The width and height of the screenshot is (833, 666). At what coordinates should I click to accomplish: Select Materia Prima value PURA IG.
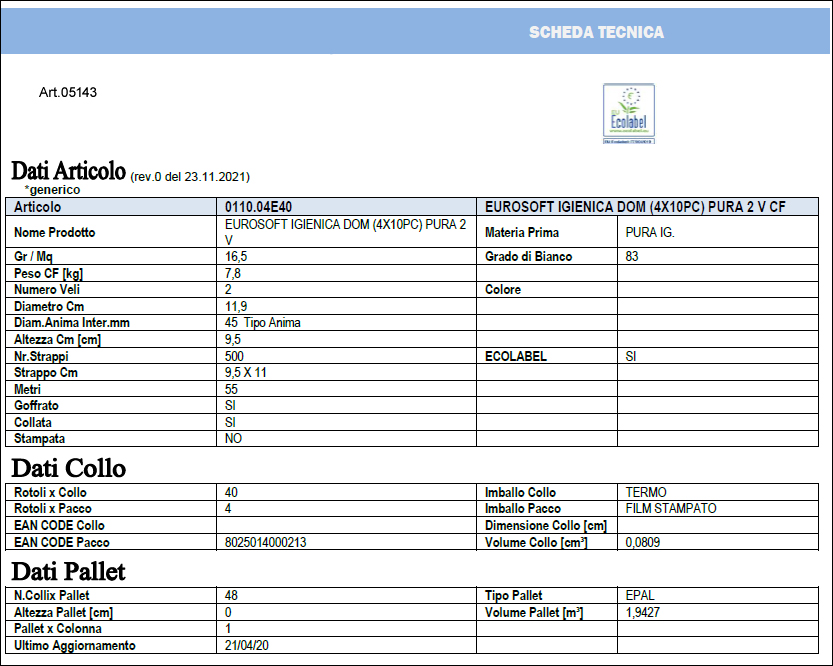tap(650, 232)
